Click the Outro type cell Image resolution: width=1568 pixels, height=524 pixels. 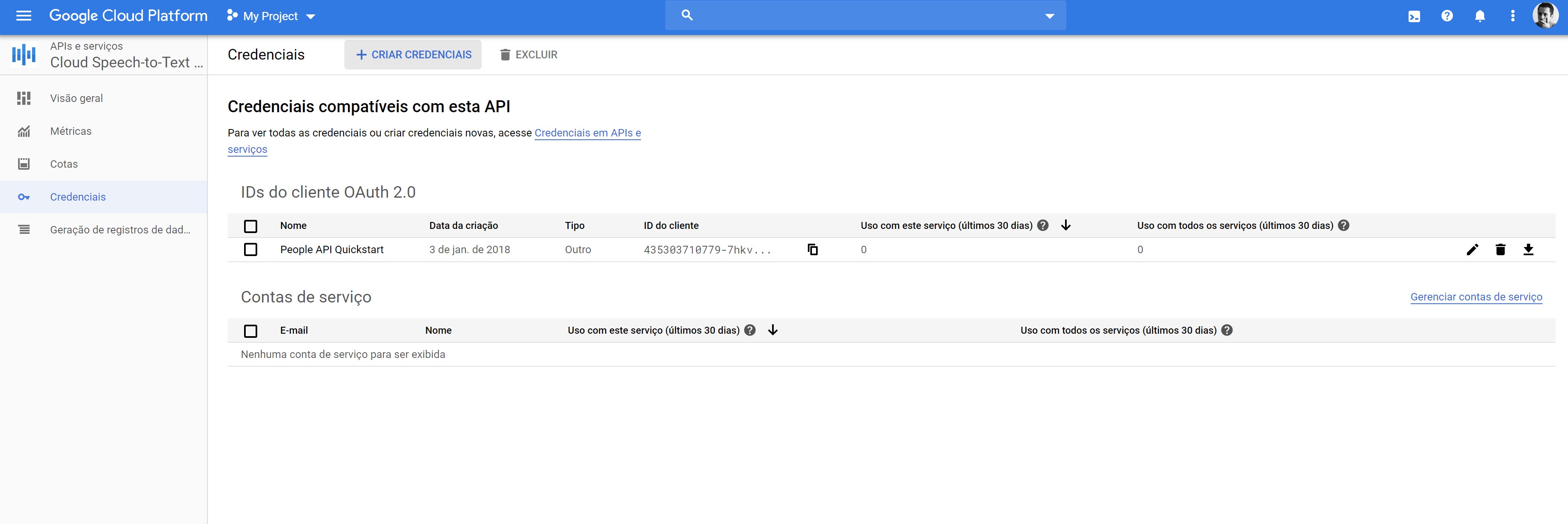[578, 249]
